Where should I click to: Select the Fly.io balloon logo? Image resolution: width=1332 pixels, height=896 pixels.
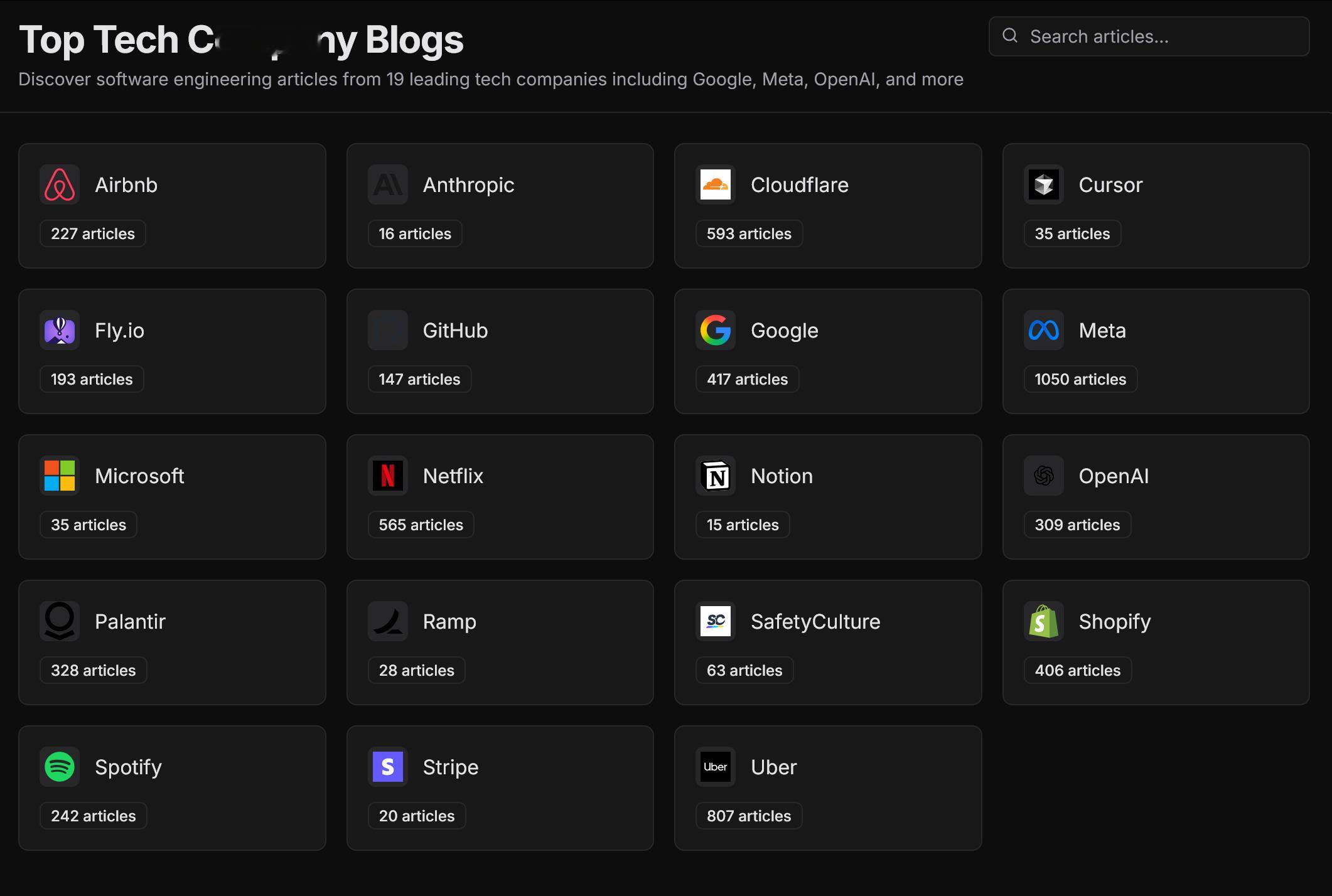coord(60,331)
